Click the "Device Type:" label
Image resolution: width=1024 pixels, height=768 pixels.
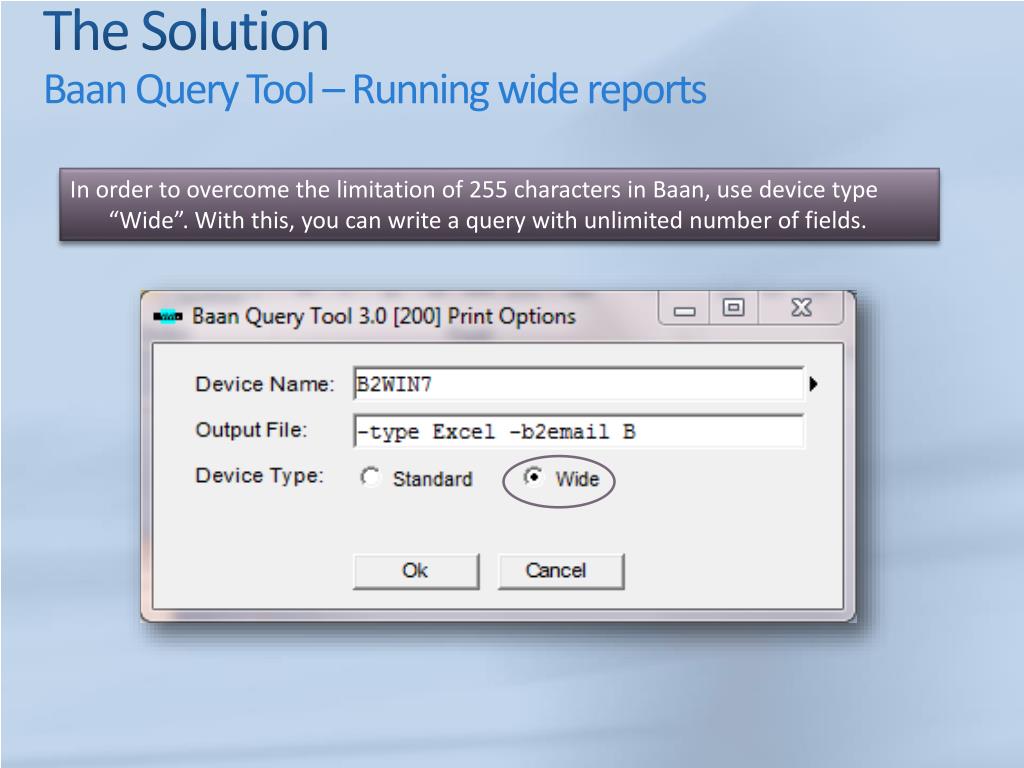click(x=259, y=475)
